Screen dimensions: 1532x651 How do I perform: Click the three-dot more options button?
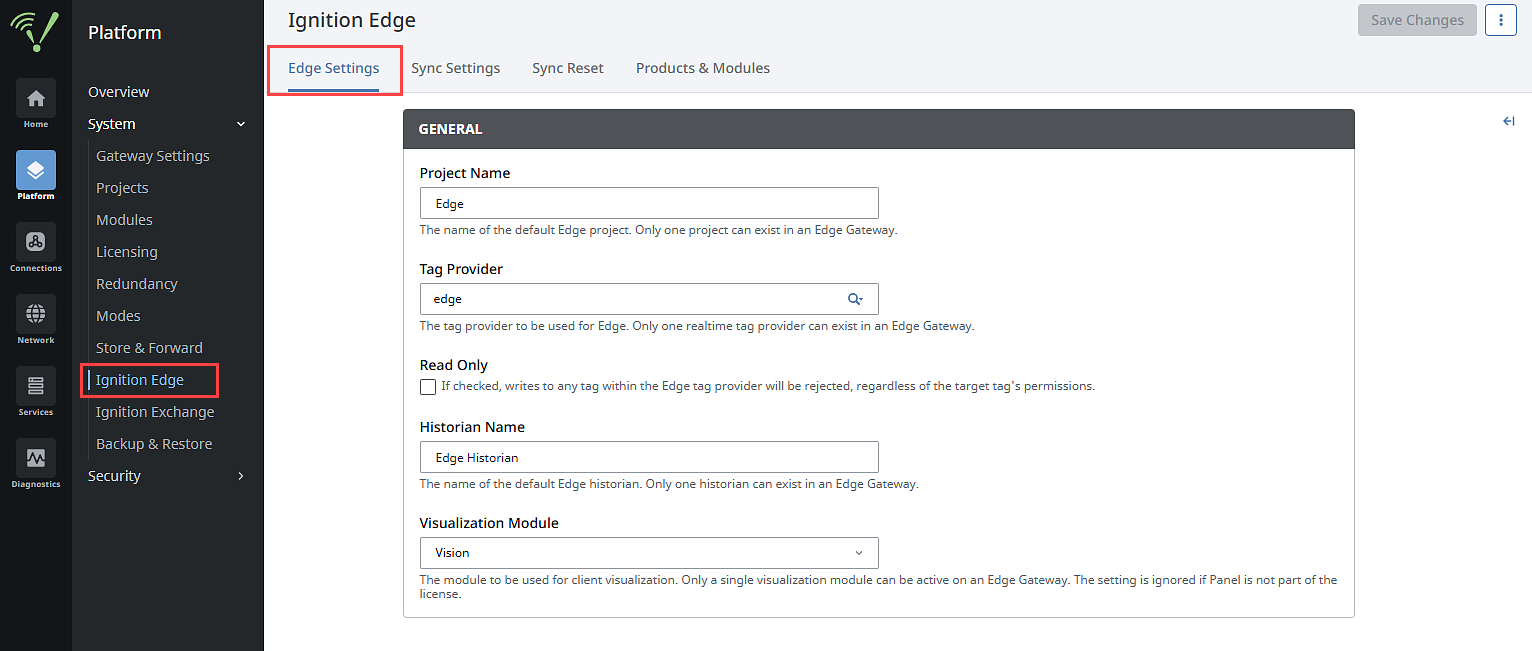(x=1501, y=20)
